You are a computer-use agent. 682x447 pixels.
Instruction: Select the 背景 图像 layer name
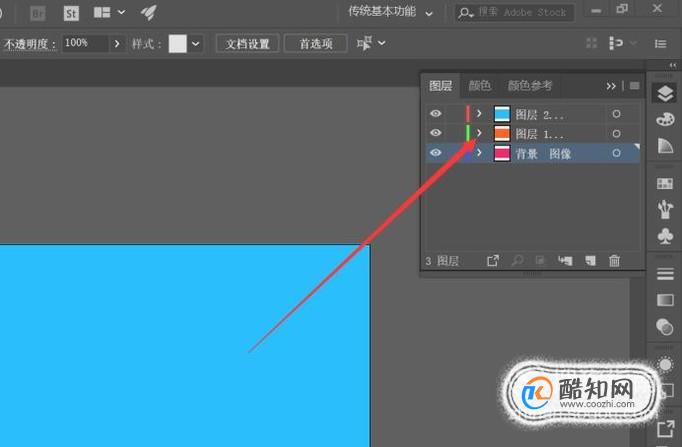pyautogui.click(x=544, y=154)
